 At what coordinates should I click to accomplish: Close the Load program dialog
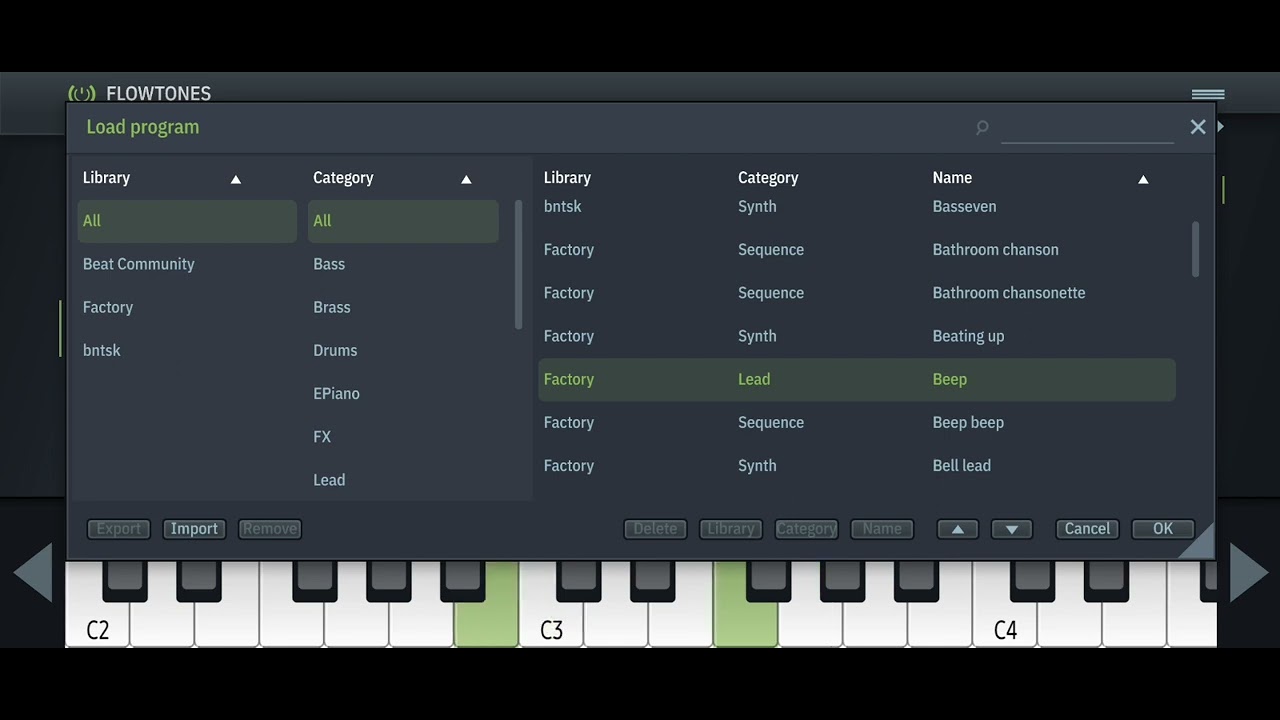tap(1198, 127)
